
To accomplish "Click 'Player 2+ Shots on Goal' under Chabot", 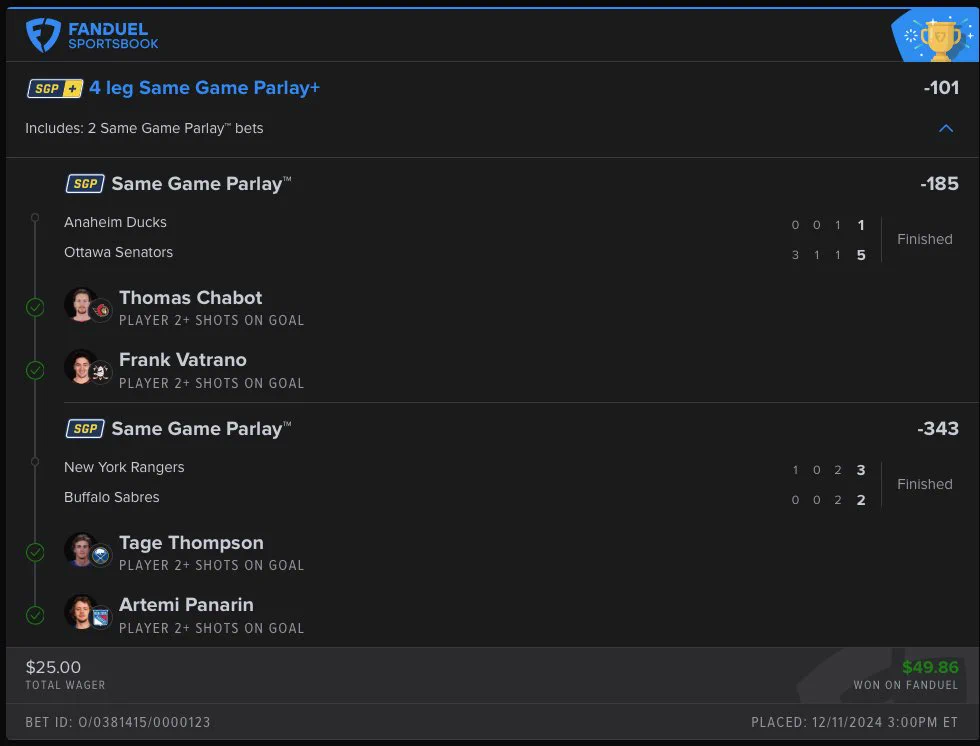I will tap(211, 321).
